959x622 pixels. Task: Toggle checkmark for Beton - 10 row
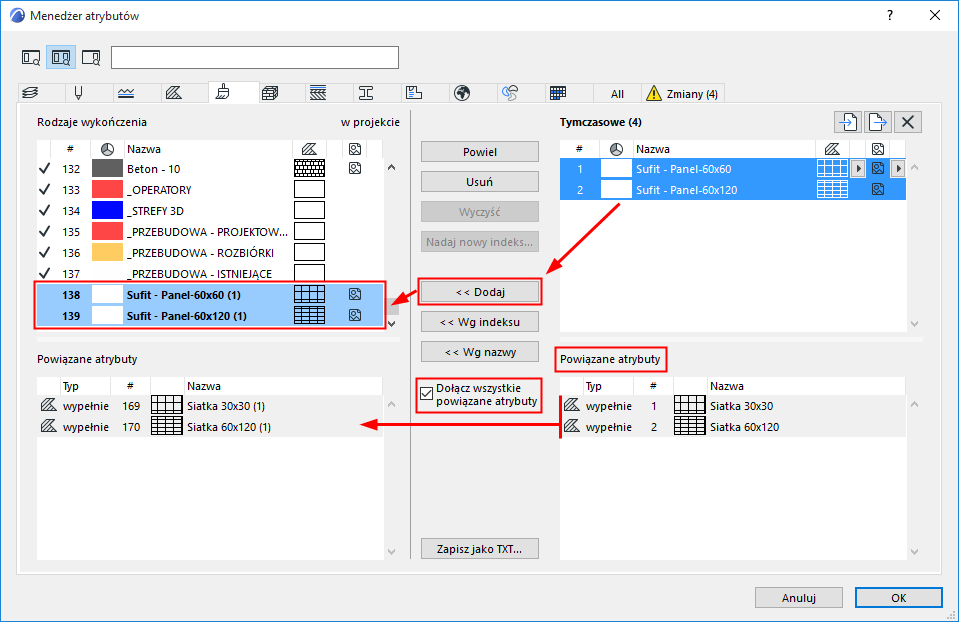tap(45, 169)
